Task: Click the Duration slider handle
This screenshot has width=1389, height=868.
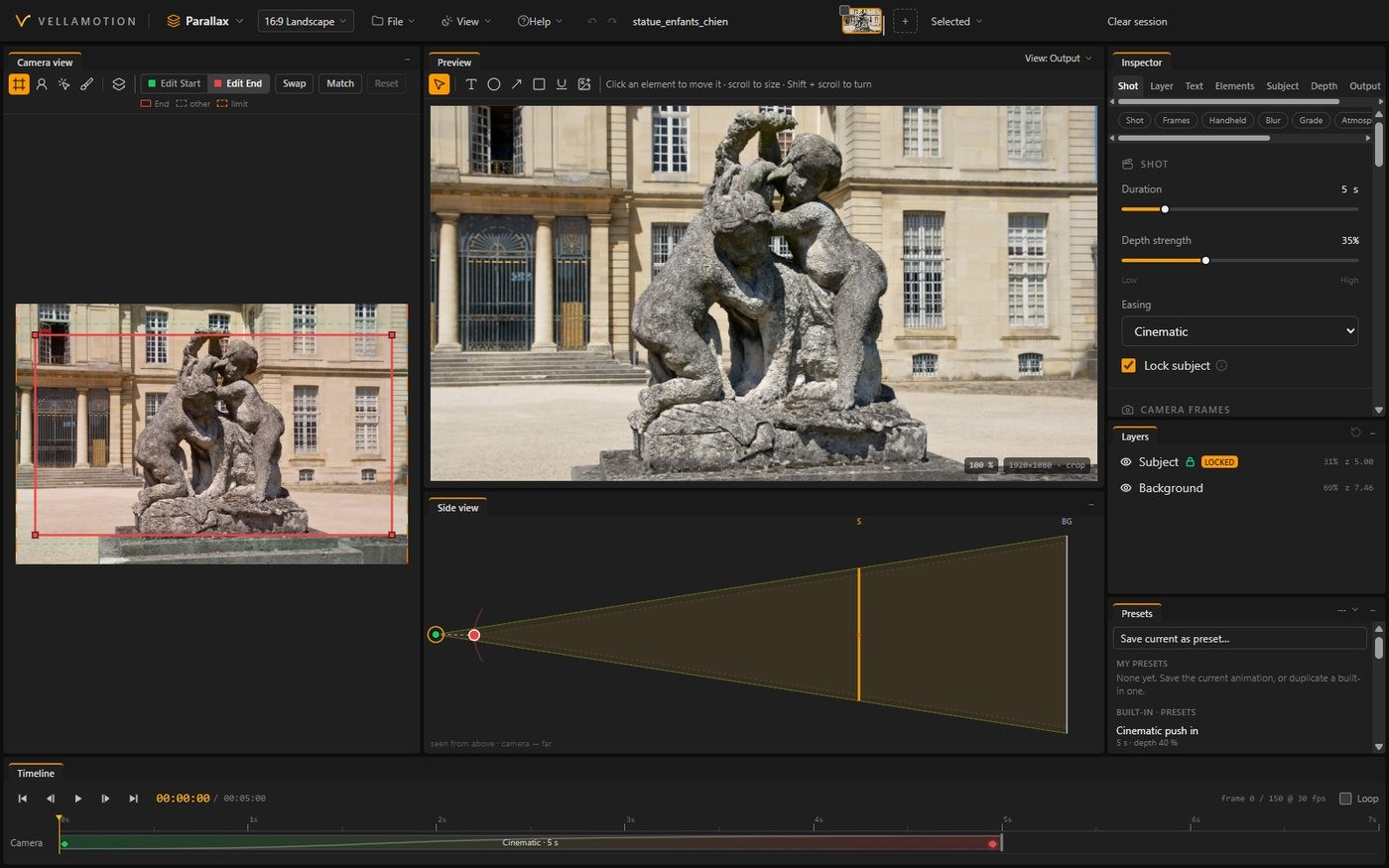Action: point(1165,209)
